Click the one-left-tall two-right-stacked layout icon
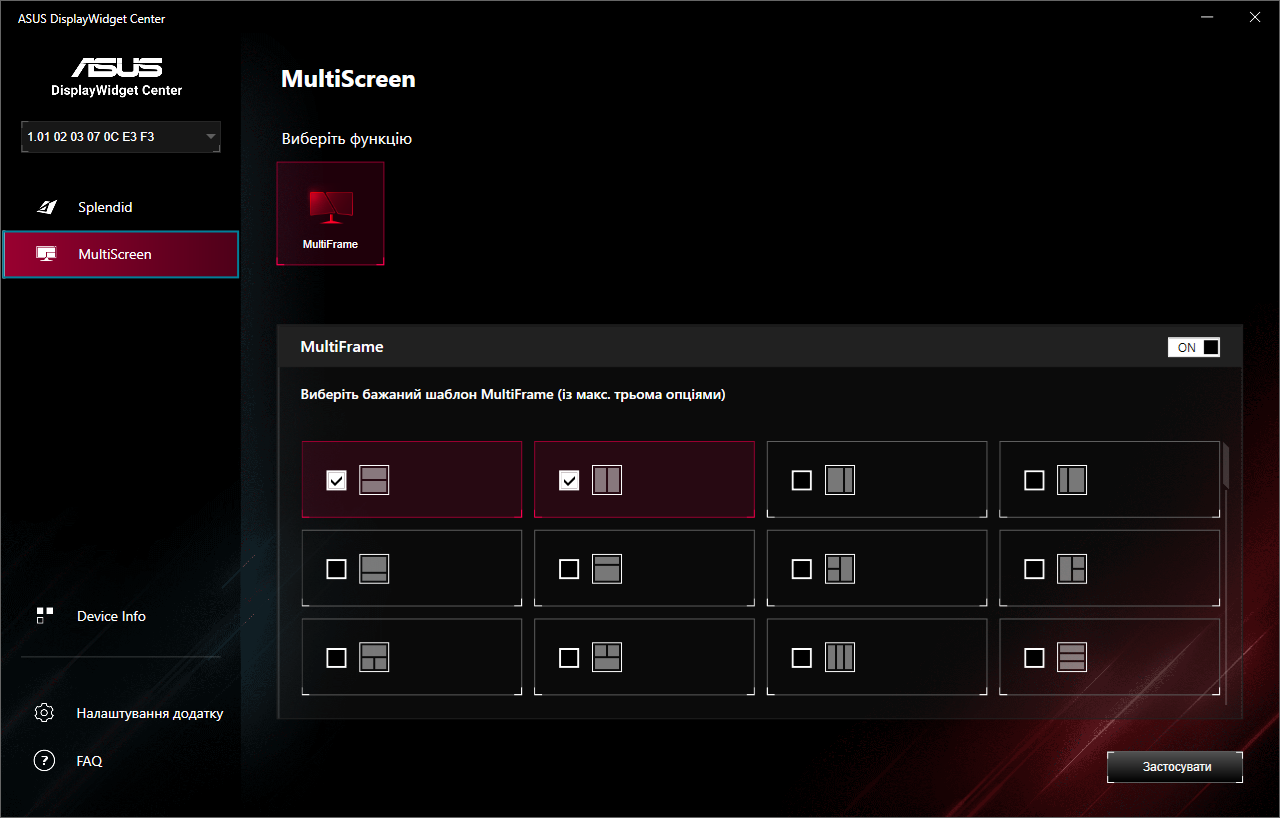 1072,569
